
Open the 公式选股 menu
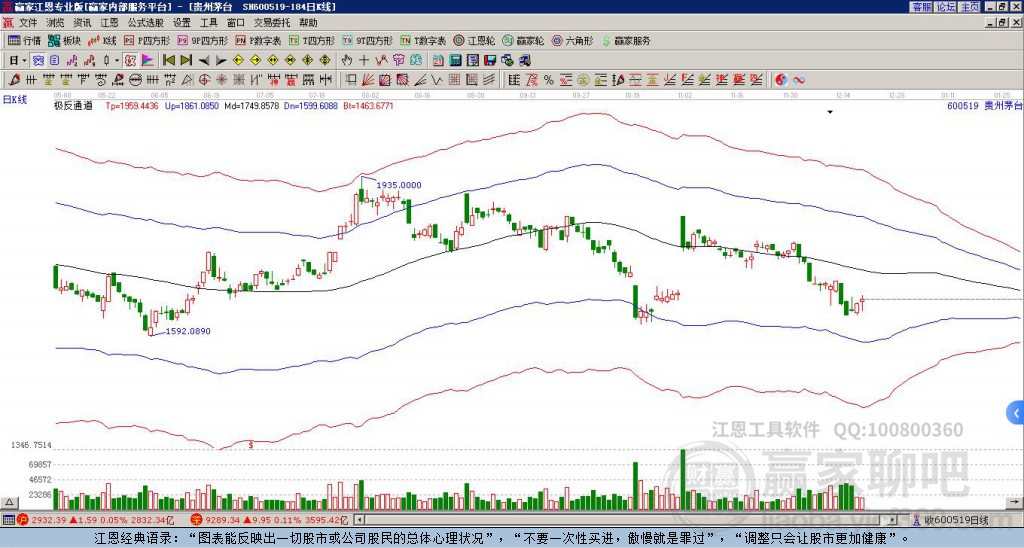click(146, 23)
